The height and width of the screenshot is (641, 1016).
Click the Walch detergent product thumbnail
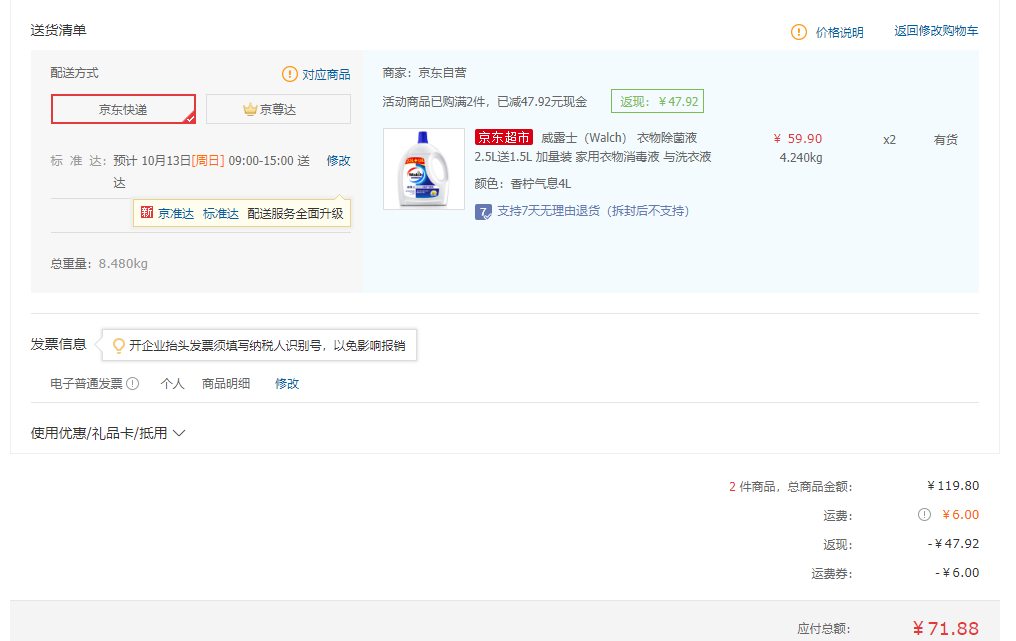tap(424, 169)
